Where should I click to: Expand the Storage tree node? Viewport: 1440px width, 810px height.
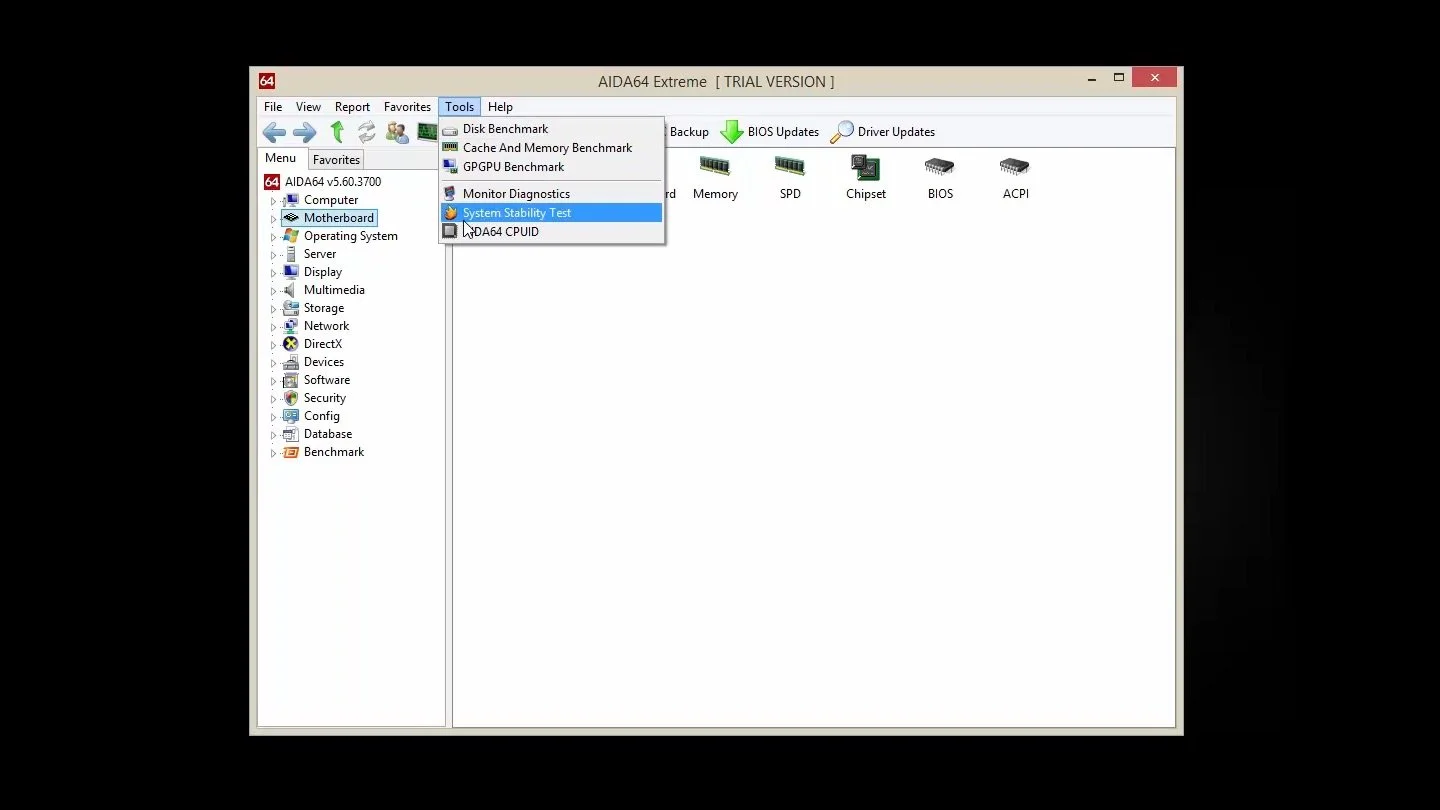tap(273, 308)
